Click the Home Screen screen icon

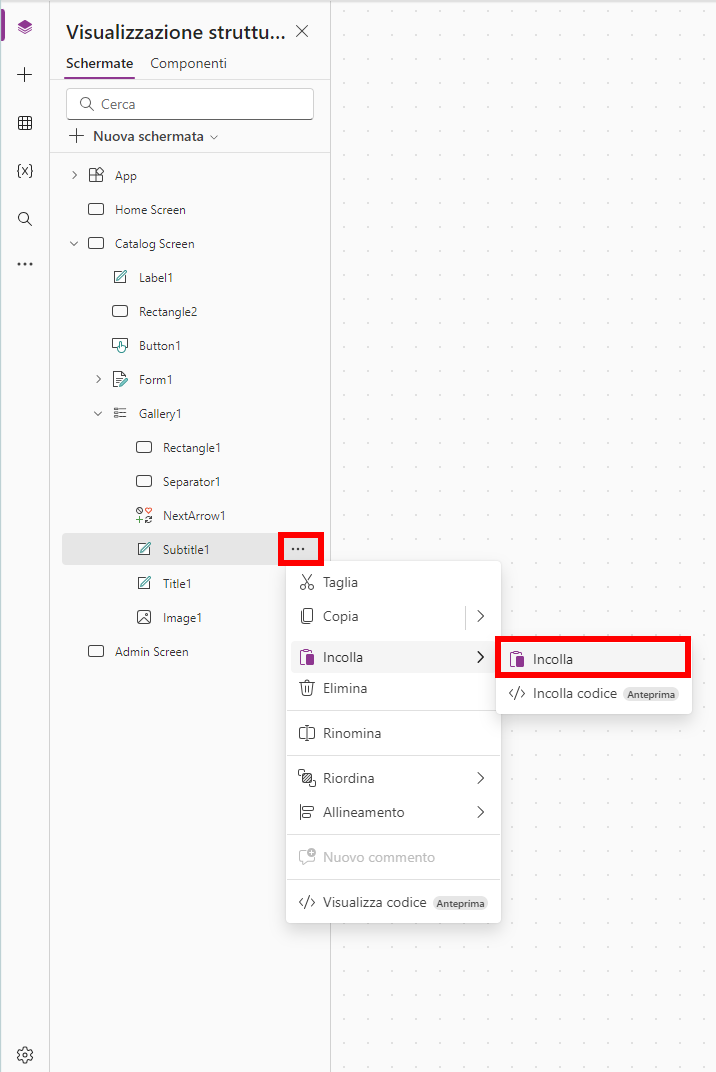(96, 209)
